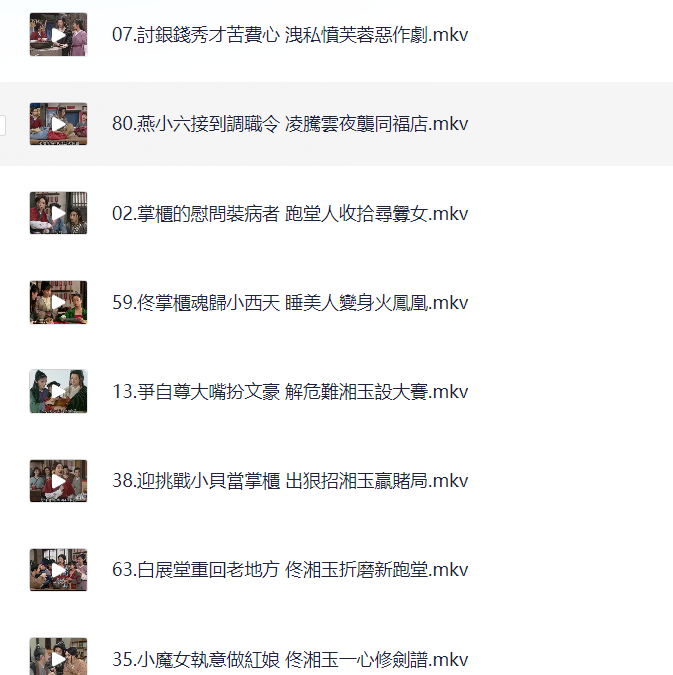Tick the checkbox beside episode 80 row
This screenshot has width=673, height=675.
(2, 125)
